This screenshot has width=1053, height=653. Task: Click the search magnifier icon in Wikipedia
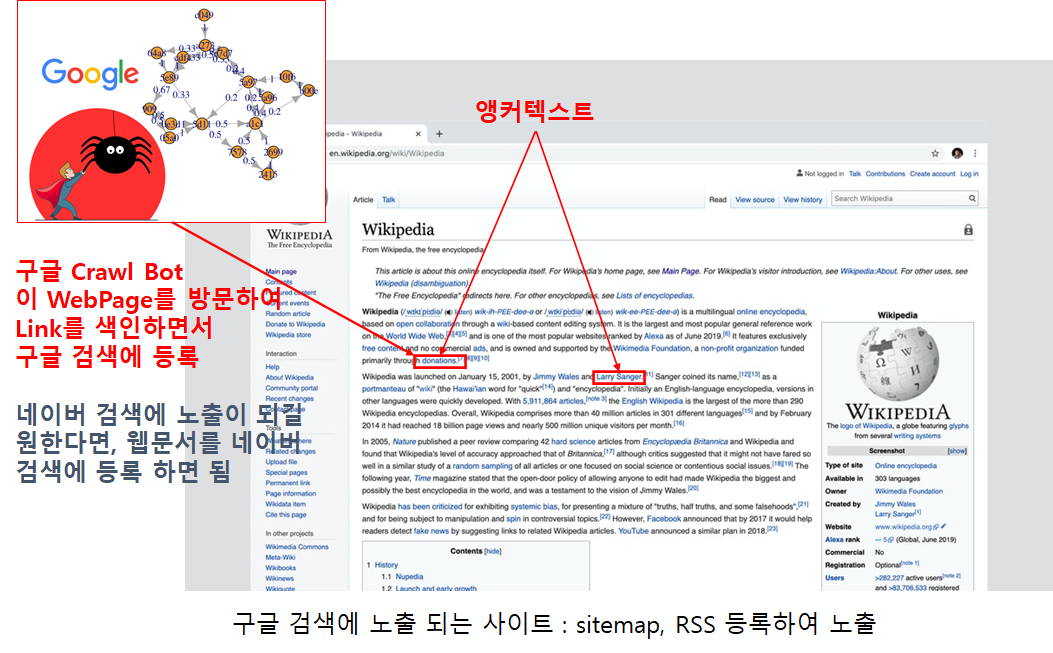[972, 198]
